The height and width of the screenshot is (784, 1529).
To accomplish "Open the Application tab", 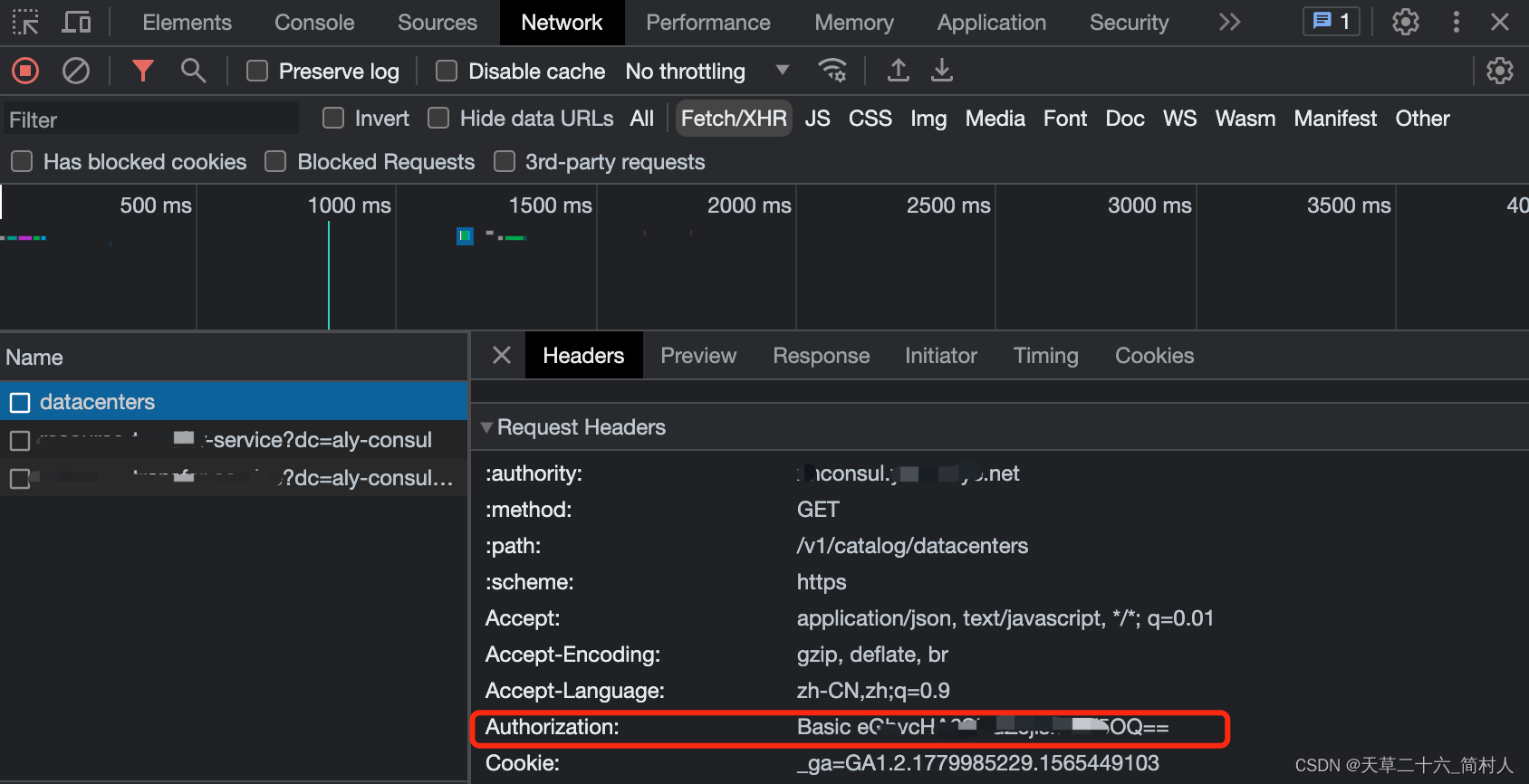I will pyautogui.click(x=992, y=22).
